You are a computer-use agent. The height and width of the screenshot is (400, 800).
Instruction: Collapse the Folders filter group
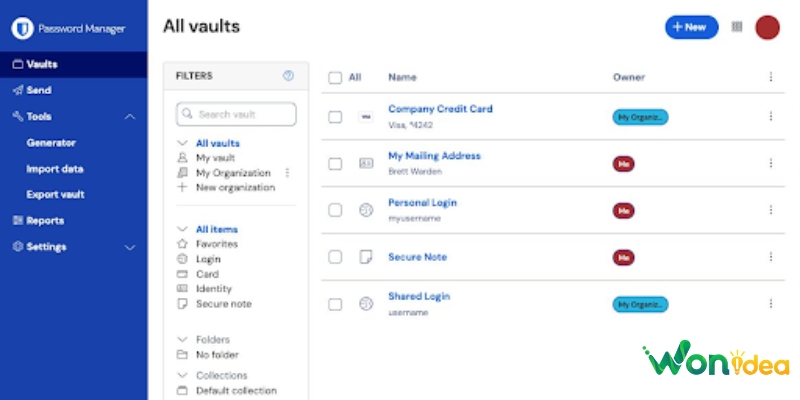[182, 340]
